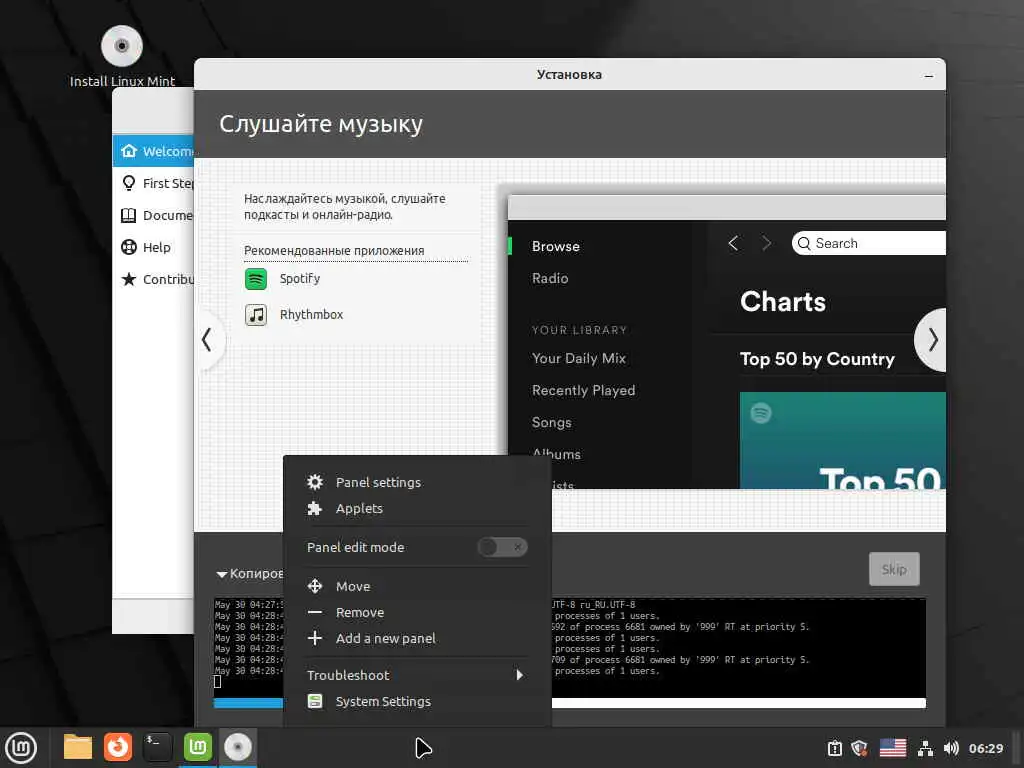Click the puzzle piece Applets icon
The width and height of the screenshot is (1024, 768).
pos(315,508)
